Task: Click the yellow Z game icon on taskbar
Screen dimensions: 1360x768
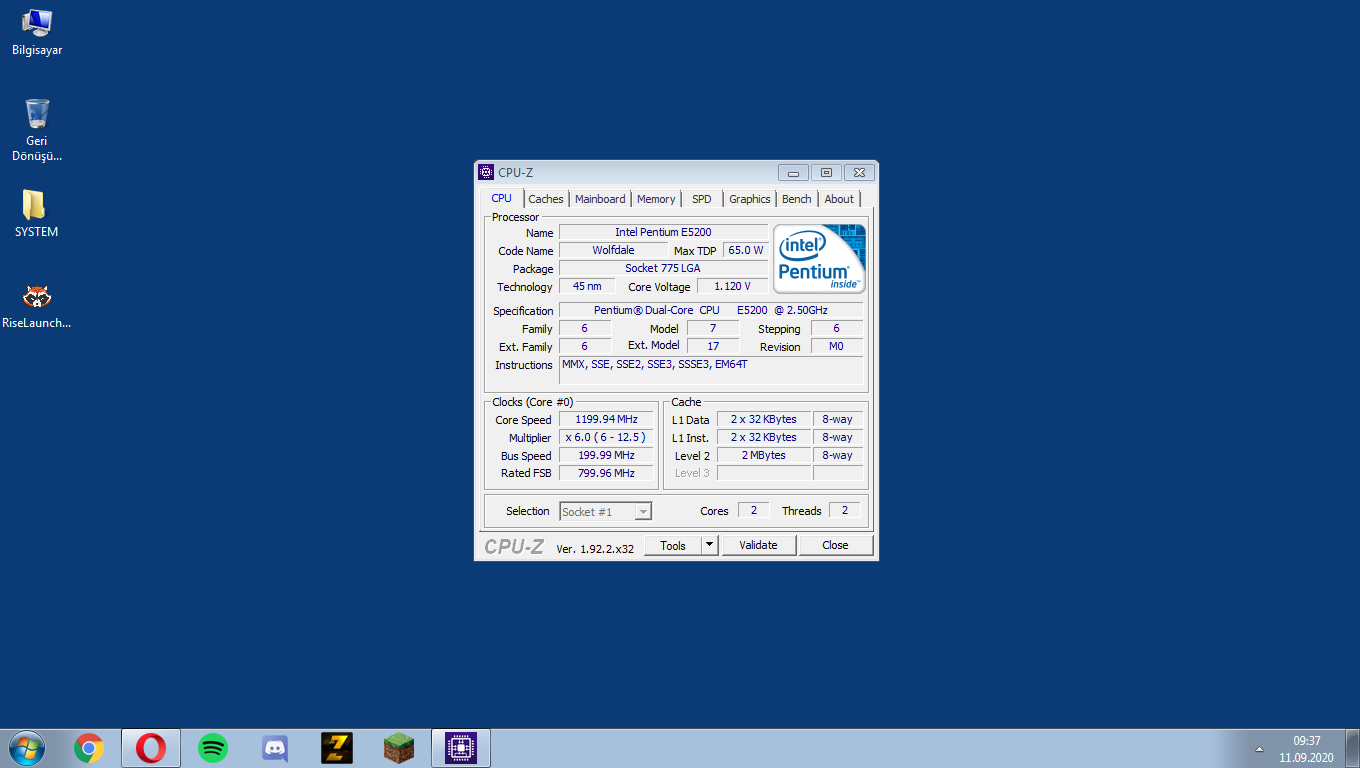Action: 337,747
